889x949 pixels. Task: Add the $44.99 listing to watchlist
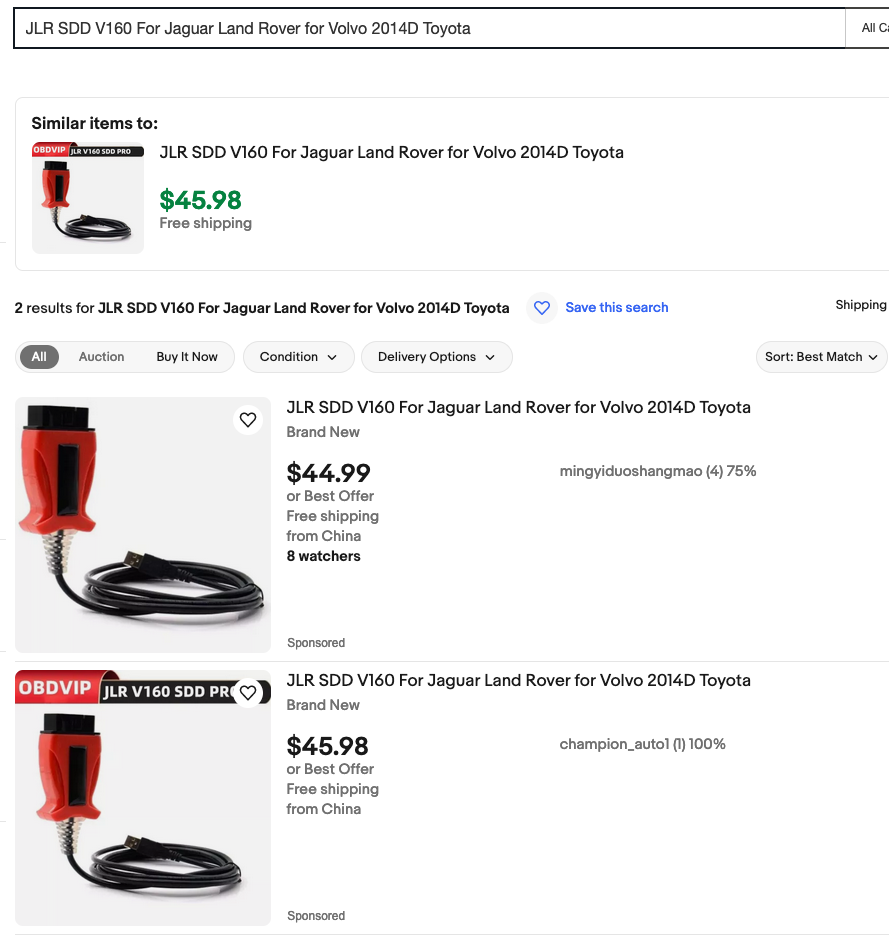(x=248, y=420)
